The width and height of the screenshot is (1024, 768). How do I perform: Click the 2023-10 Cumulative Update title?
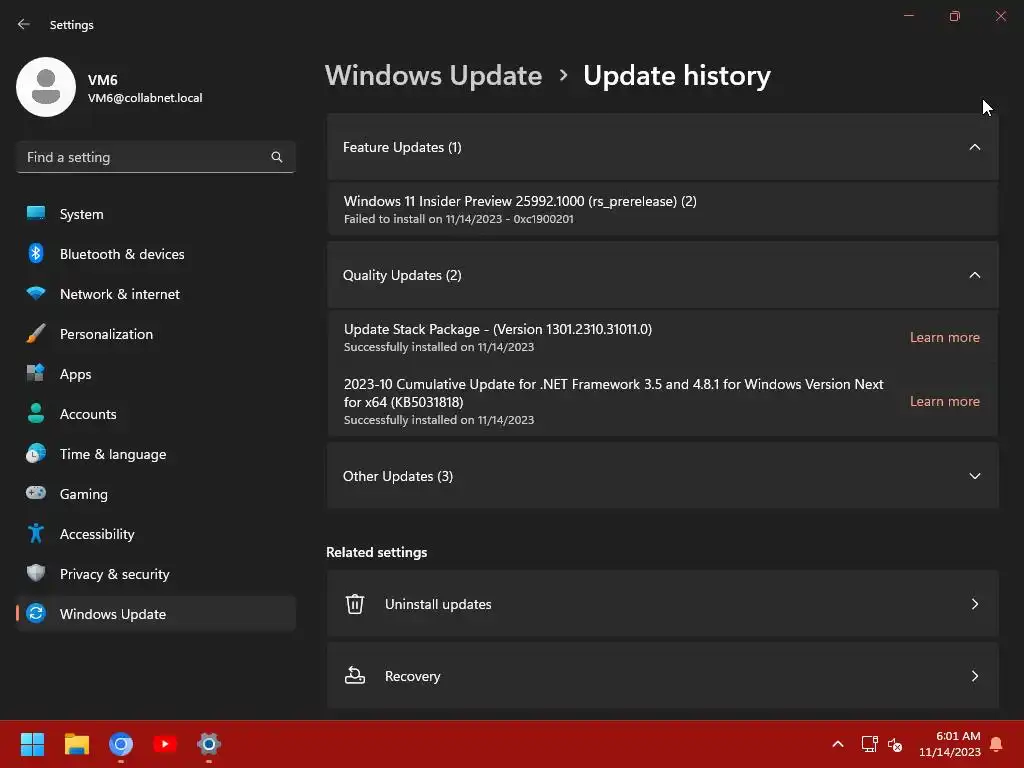click(613, 392)
